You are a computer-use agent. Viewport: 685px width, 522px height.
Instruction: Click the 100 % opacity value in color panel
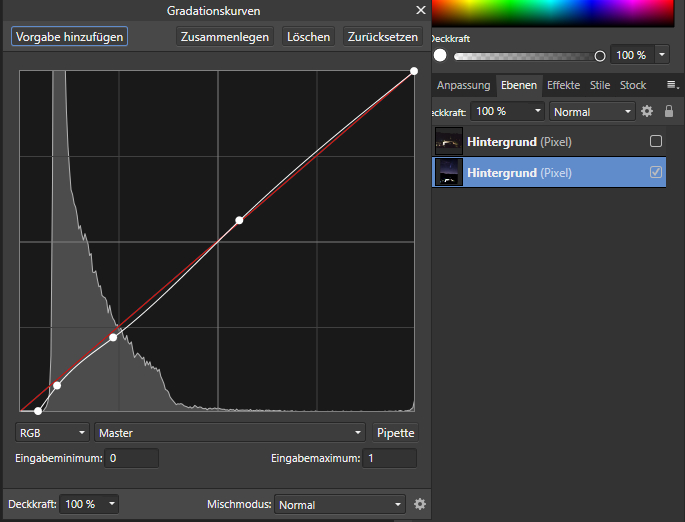(631, 55)
